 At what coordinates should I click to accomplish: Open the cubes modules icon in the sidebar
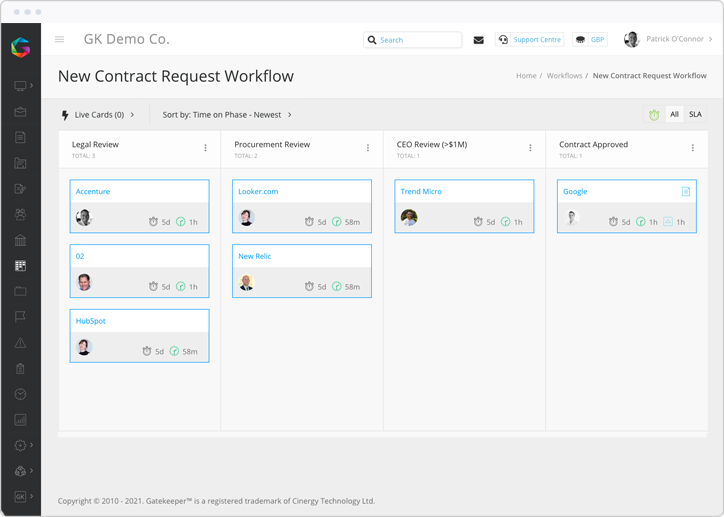(20, 471)
